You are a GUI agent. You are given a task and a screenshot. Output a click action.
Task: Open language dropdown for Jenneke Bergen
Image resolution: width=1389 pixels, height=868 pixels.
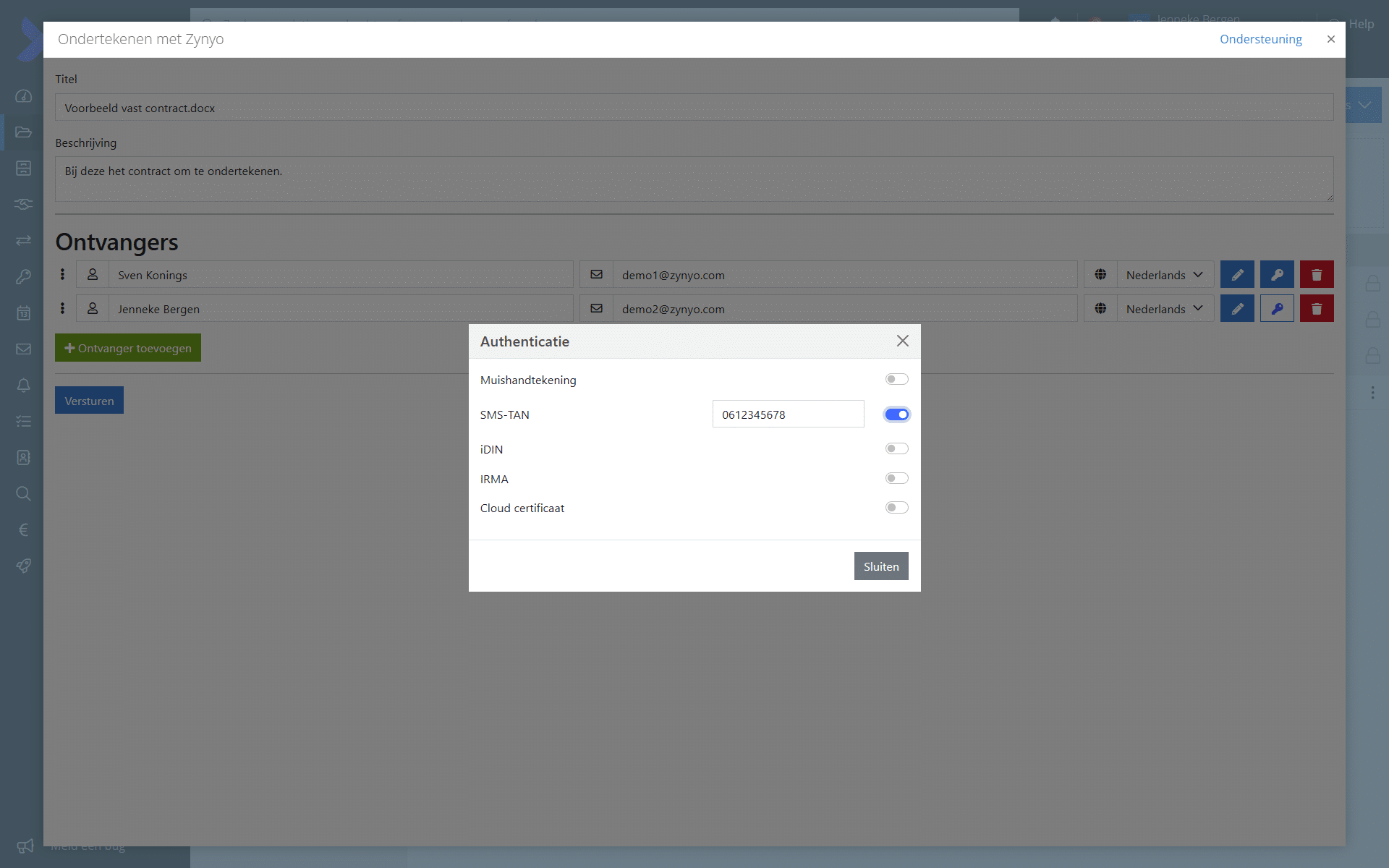[x=1164, y=309]
